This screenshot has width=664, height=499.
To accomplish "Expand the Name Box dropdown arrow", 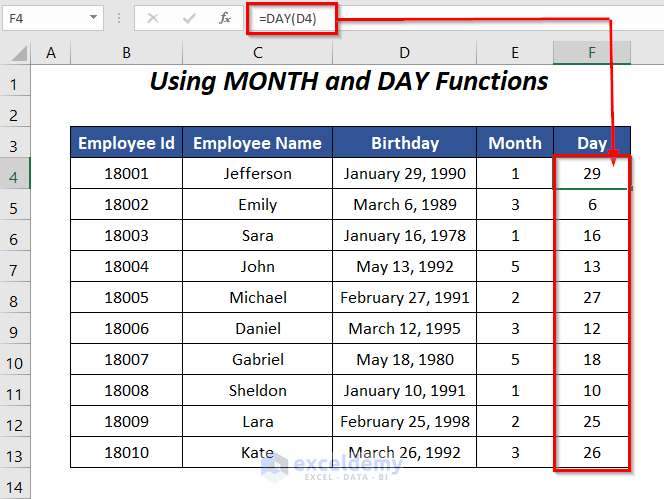I will pyautogui.click(x=93, y=18).
